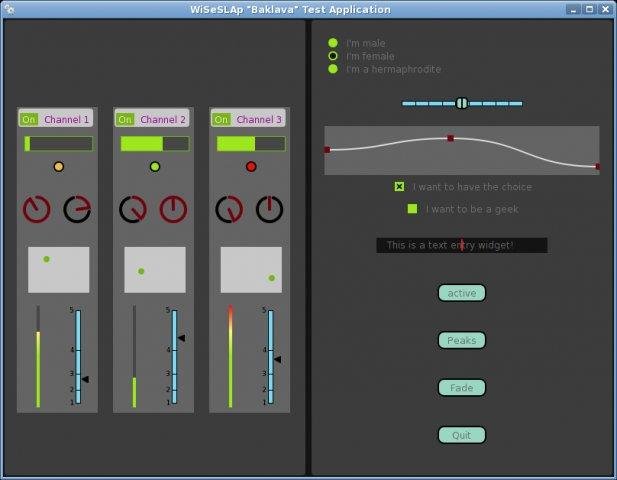Click the text entry widget field
The image size is (617, 480).
(462, 245)
